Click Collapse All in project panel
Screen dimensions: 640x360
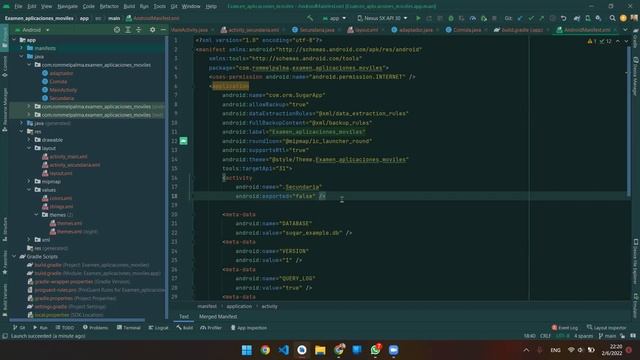(139, 30)
